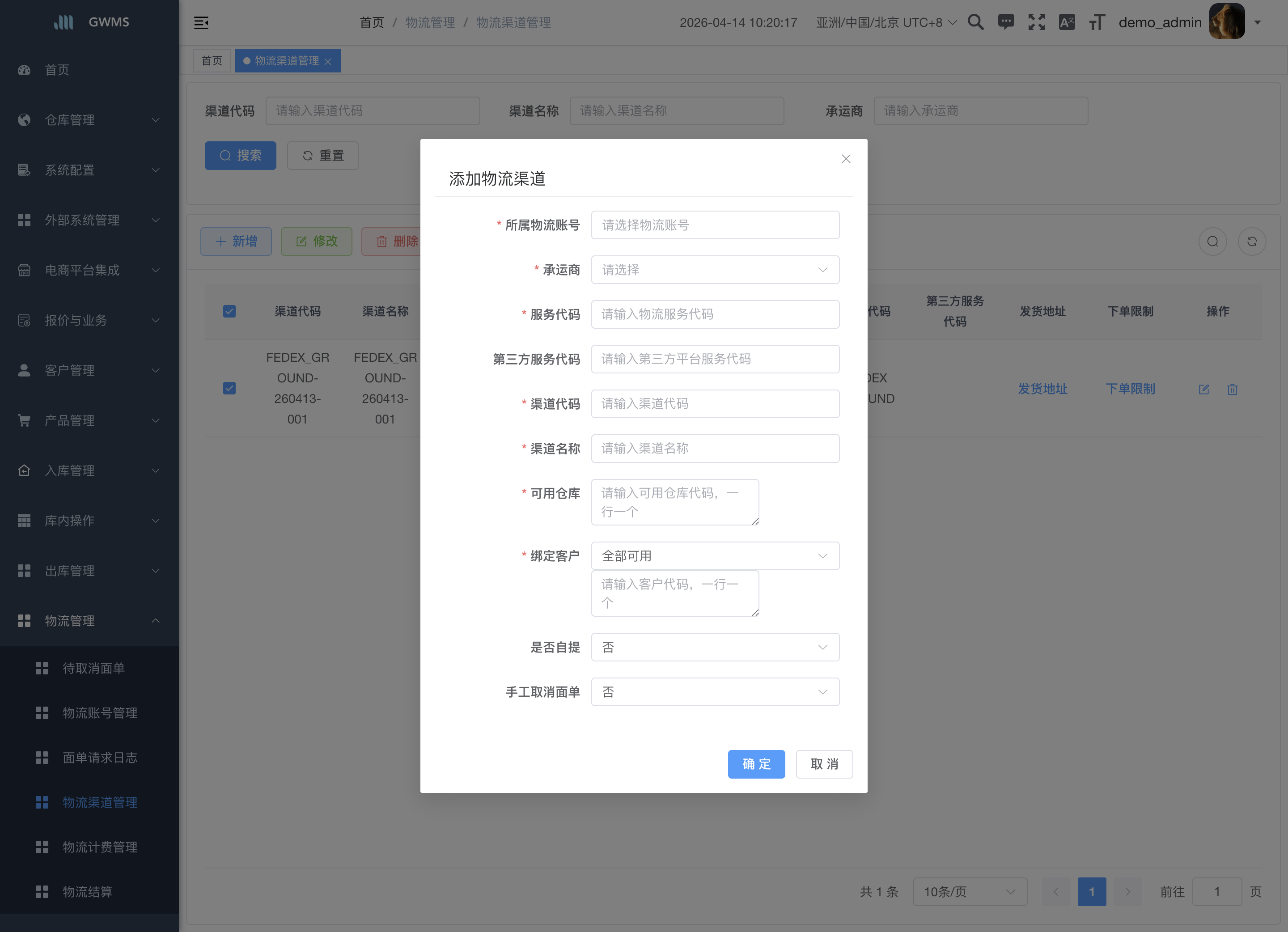1288x932 pixels.
Task: Expand 产品管理 sidebar menu
Action: point(89,420)
